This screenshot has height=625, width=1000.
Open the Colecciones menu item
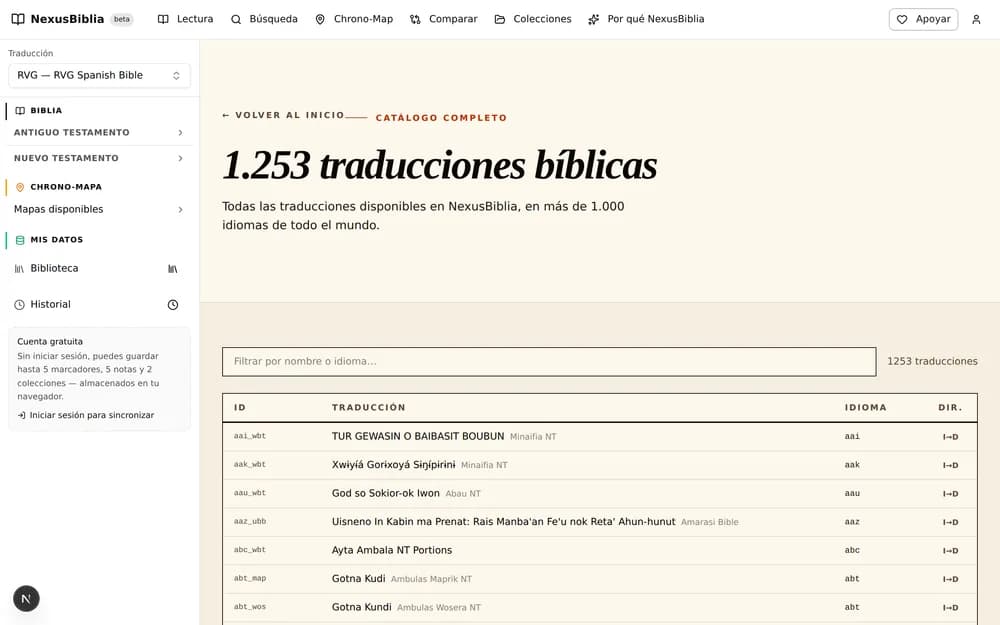[x=533, y=19]
